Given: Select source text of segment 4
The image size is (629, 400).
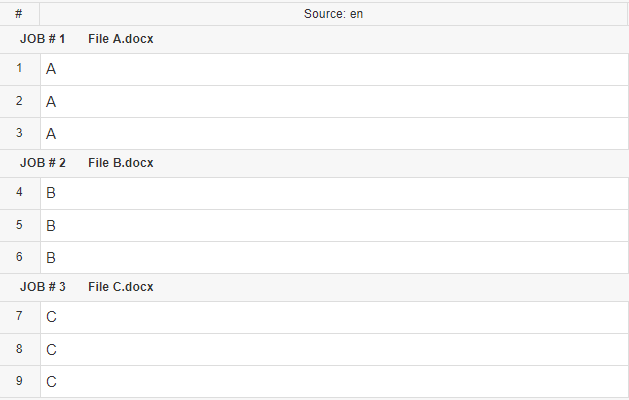Looking at the screenshot, I should coord(51,194).
